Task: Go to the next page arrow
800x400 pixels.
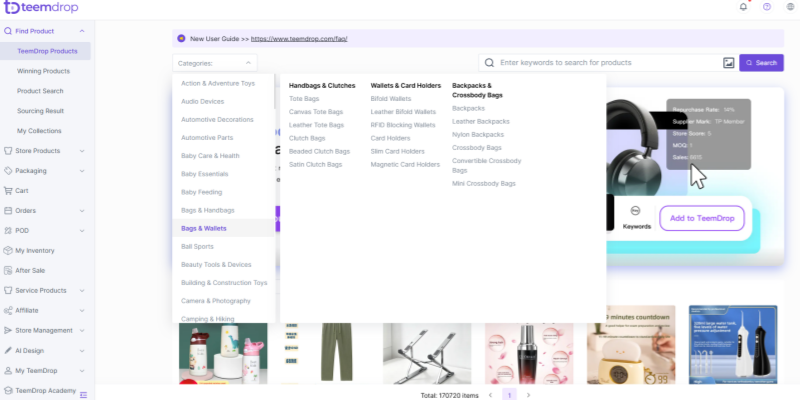Action: pyautogui.click(x=528, y=395)
